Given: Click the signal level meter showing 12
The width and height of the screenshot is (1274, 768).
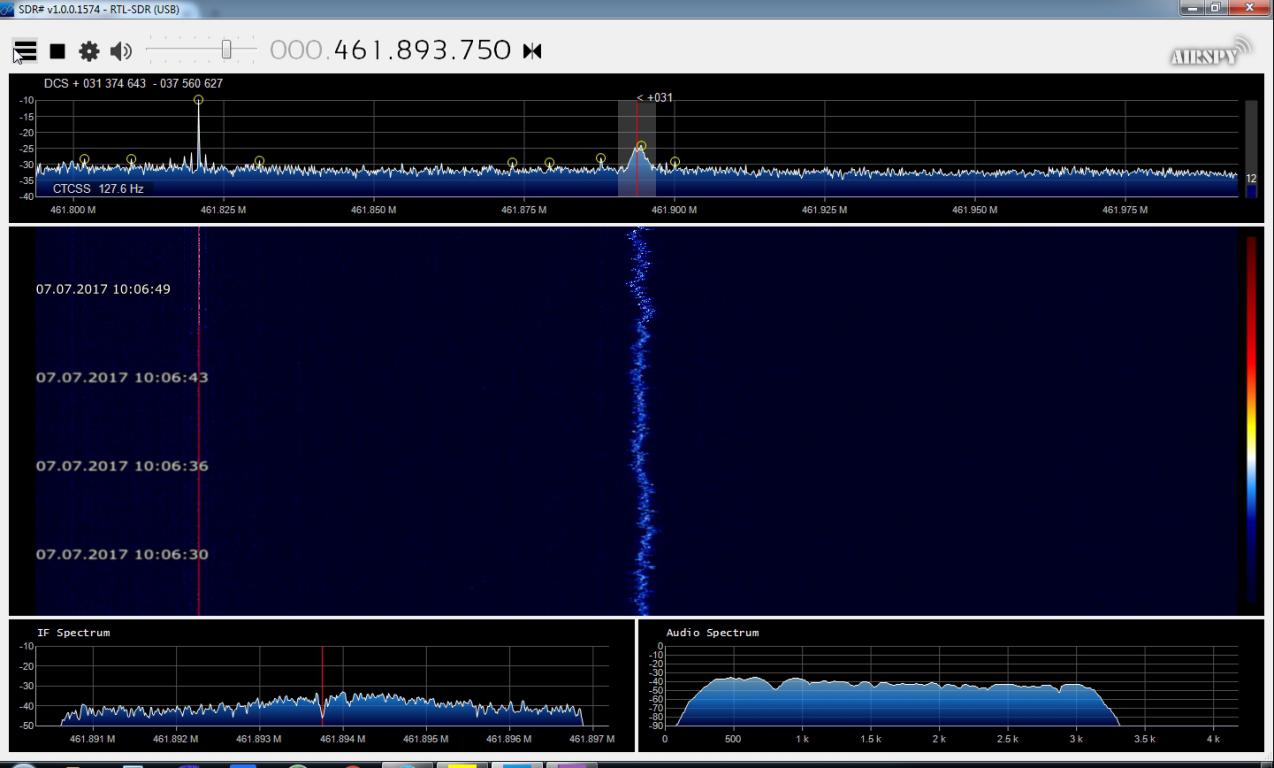Looking at the screenshot, I should (x=1250, y=149).
